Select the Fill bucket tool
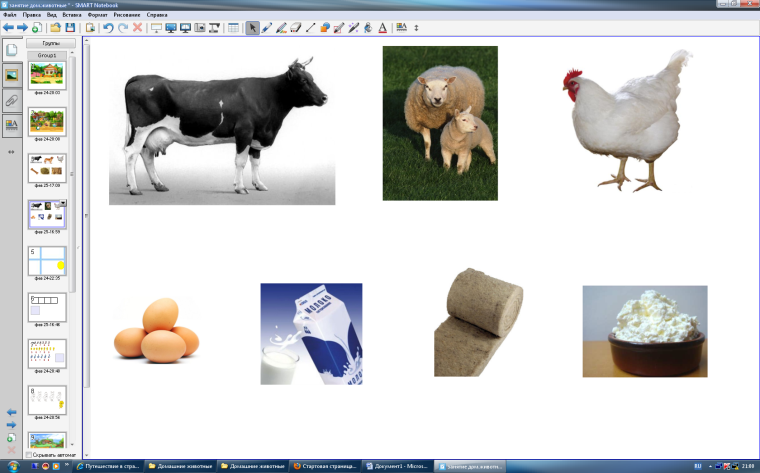The image size is (760, 473). point(368,28)
